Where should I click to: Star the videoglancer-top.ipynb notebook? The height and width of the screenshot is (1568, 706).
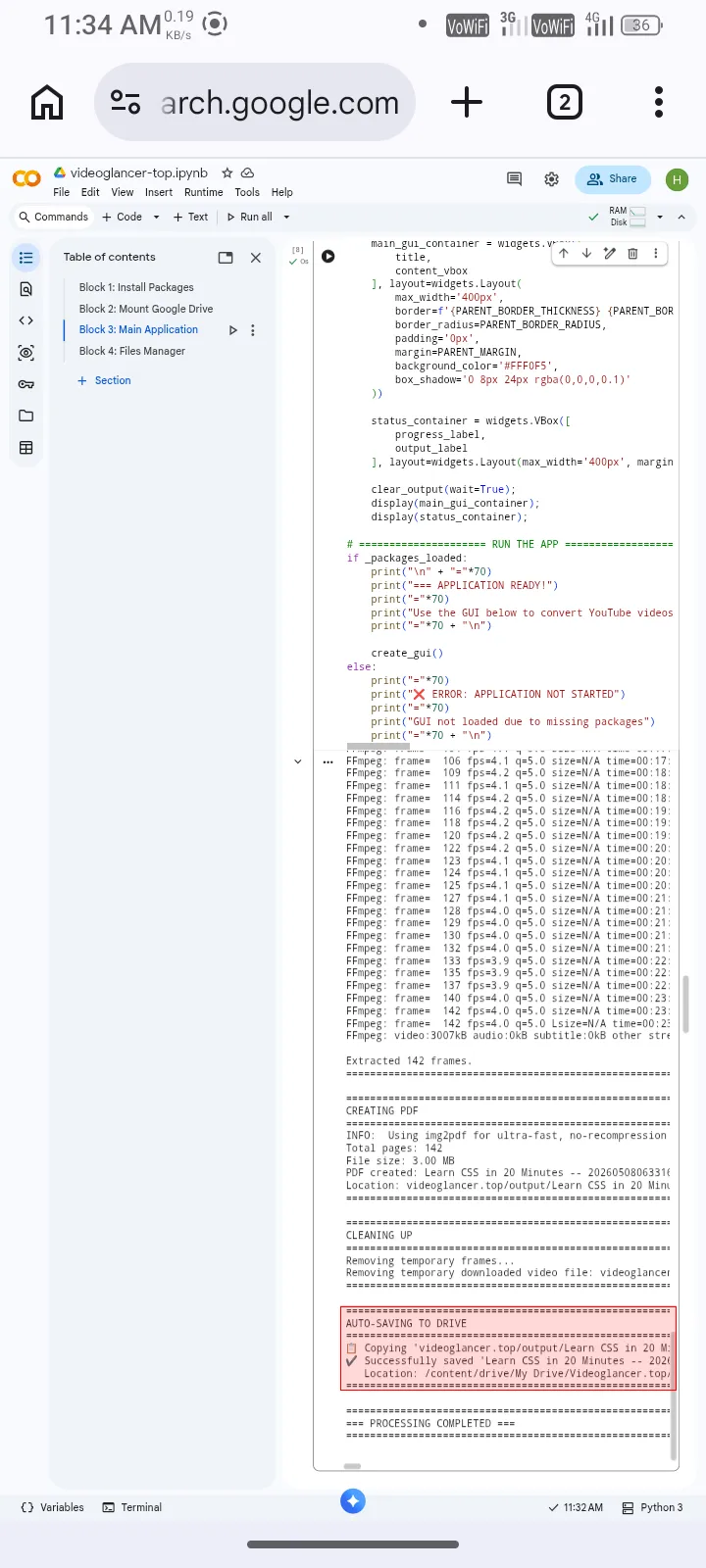click(x=227, y=172)
